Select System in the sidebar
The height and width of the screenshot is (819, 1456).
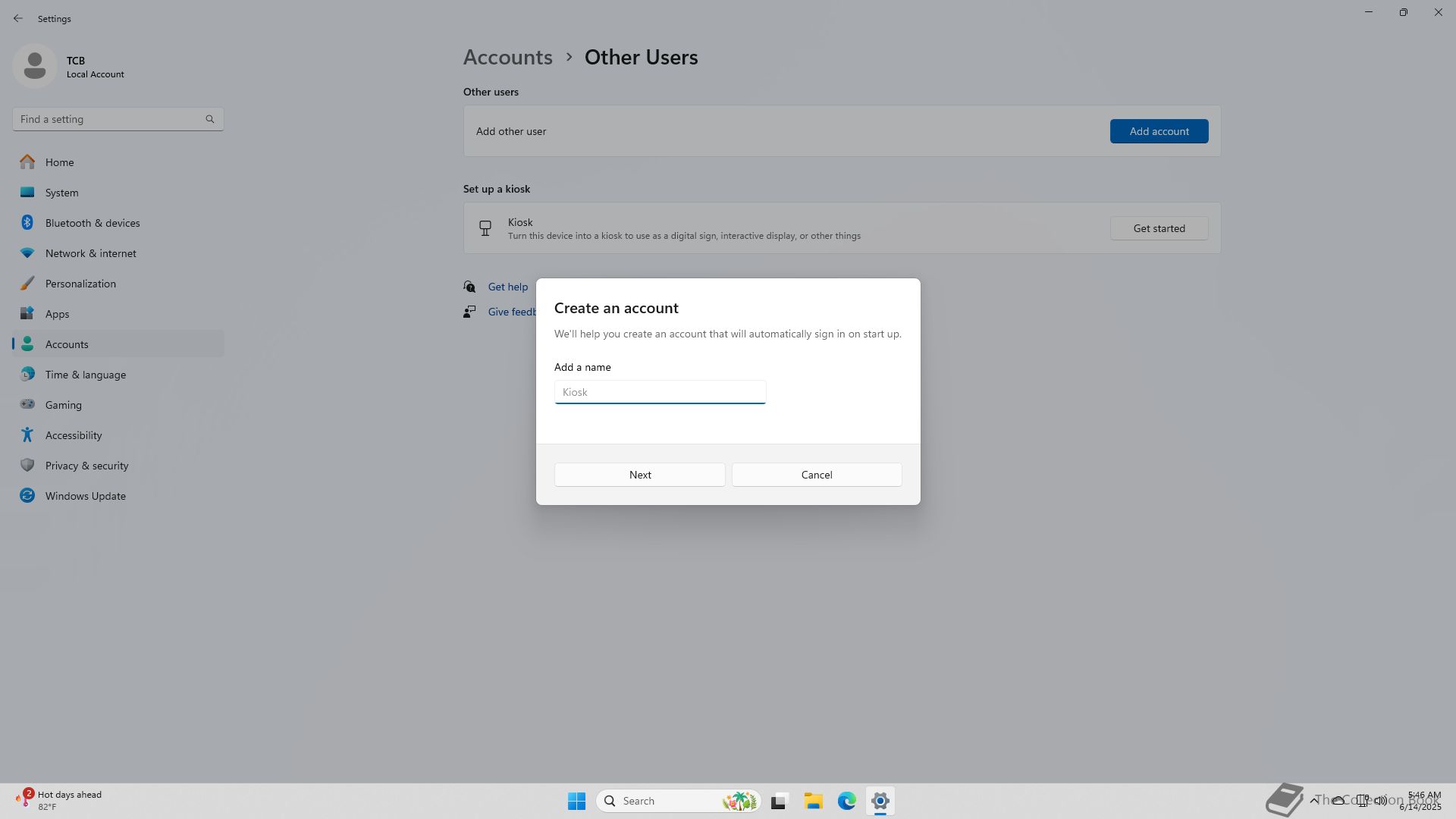[61, 193]
